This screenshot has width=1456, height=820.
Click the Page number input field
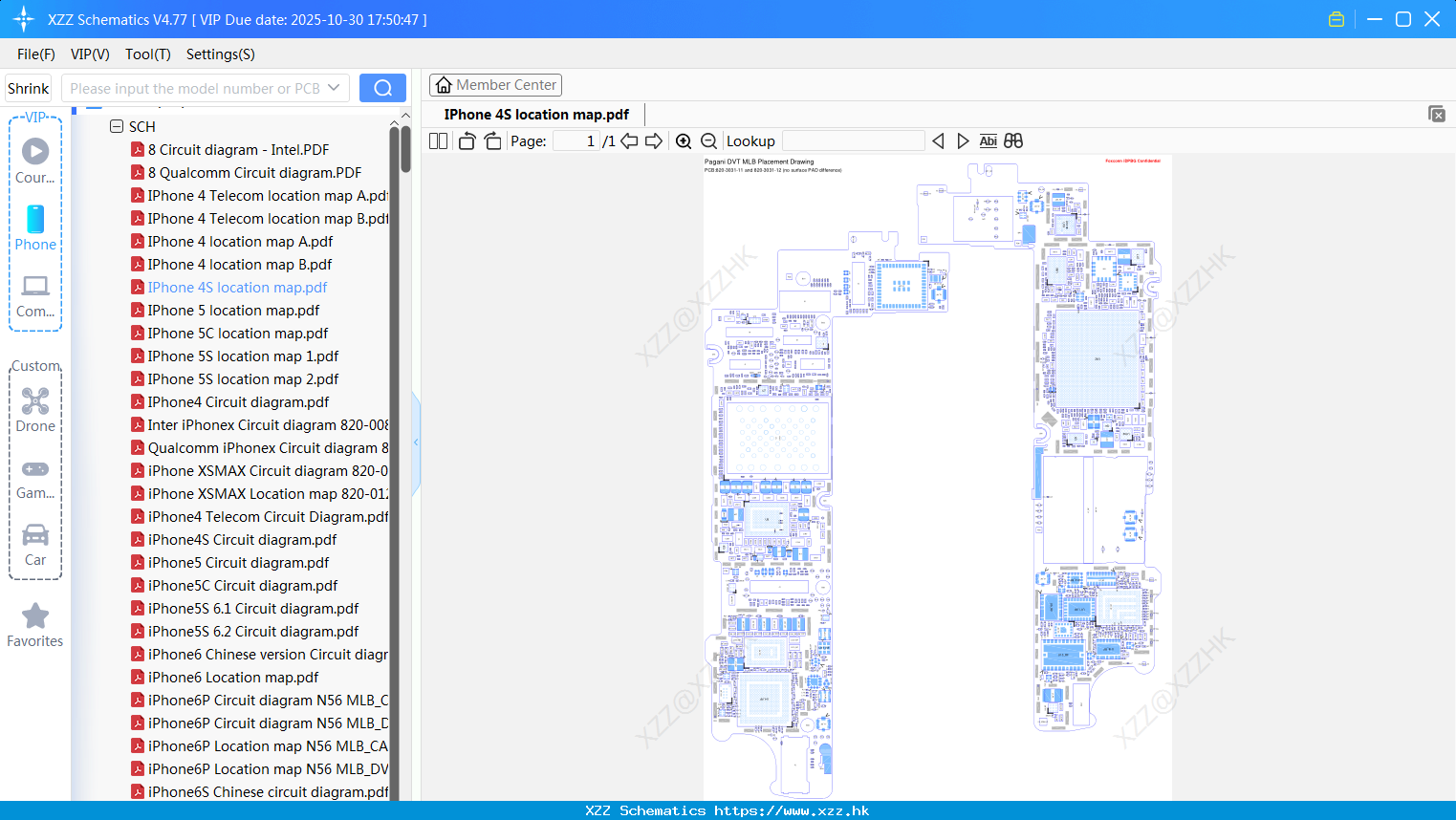576,141
